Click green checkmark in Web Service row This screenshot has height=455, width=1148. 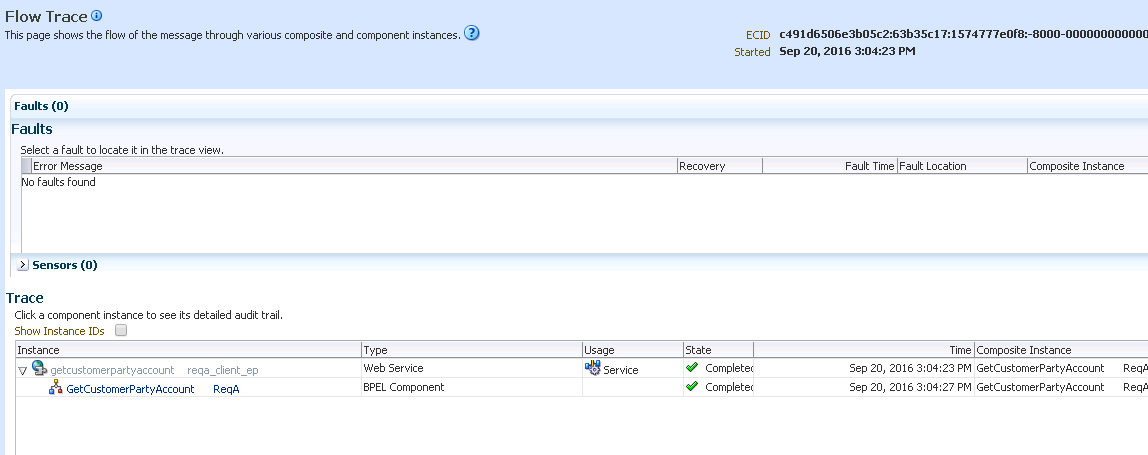coord(692,367)
